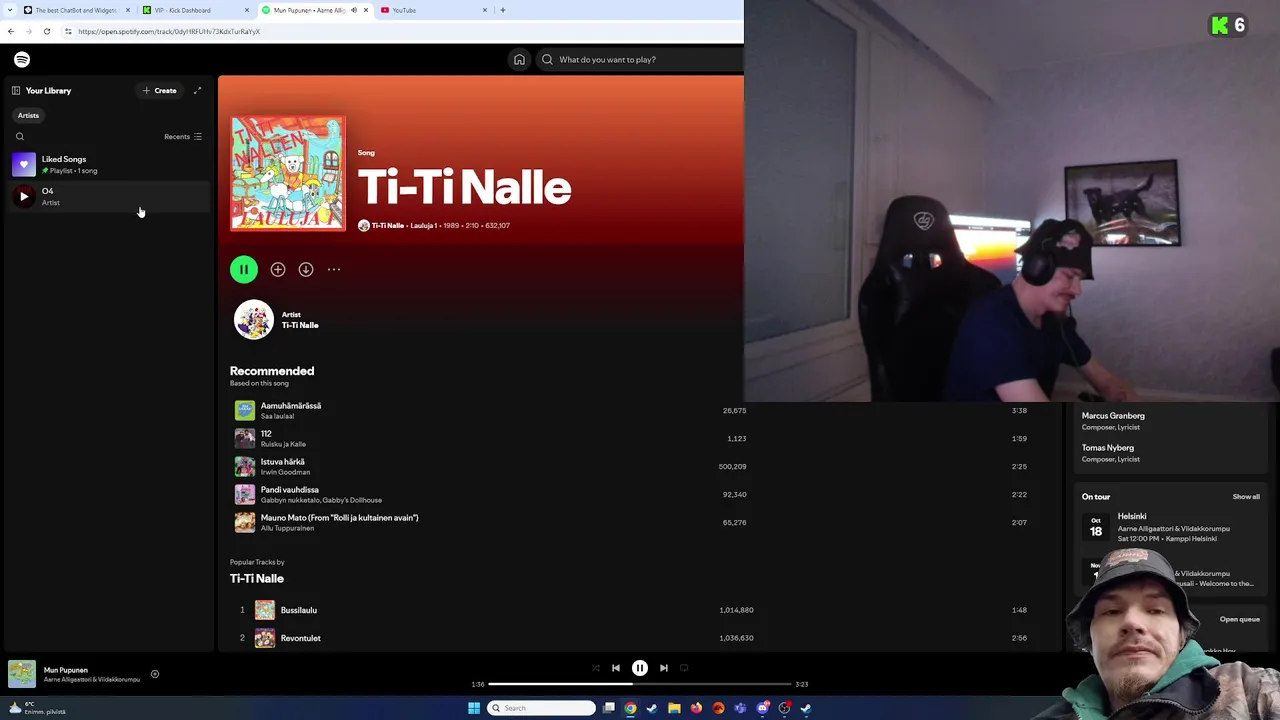1280x720 pixels.
Task: Play recommended track Istuva härkä
Action: pyautogui.click(x=244, y=466)
